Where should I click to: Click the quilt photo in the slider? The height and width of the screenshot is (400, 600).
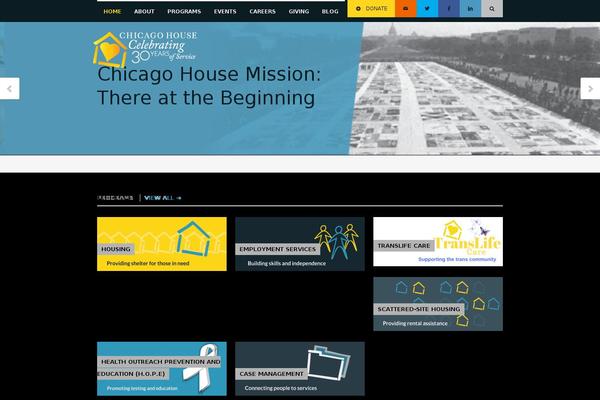(474, 88)
